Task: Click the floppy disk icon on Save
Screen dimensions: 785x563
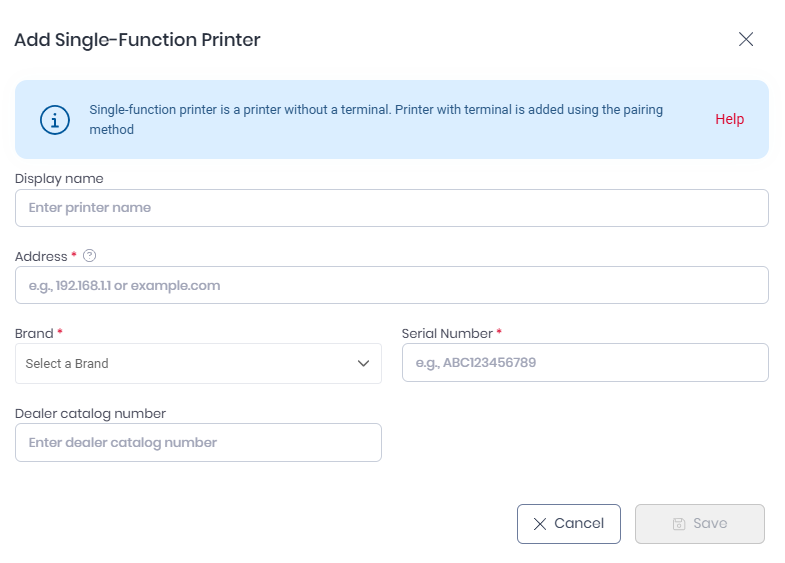Action: click(x=679, y=524)
